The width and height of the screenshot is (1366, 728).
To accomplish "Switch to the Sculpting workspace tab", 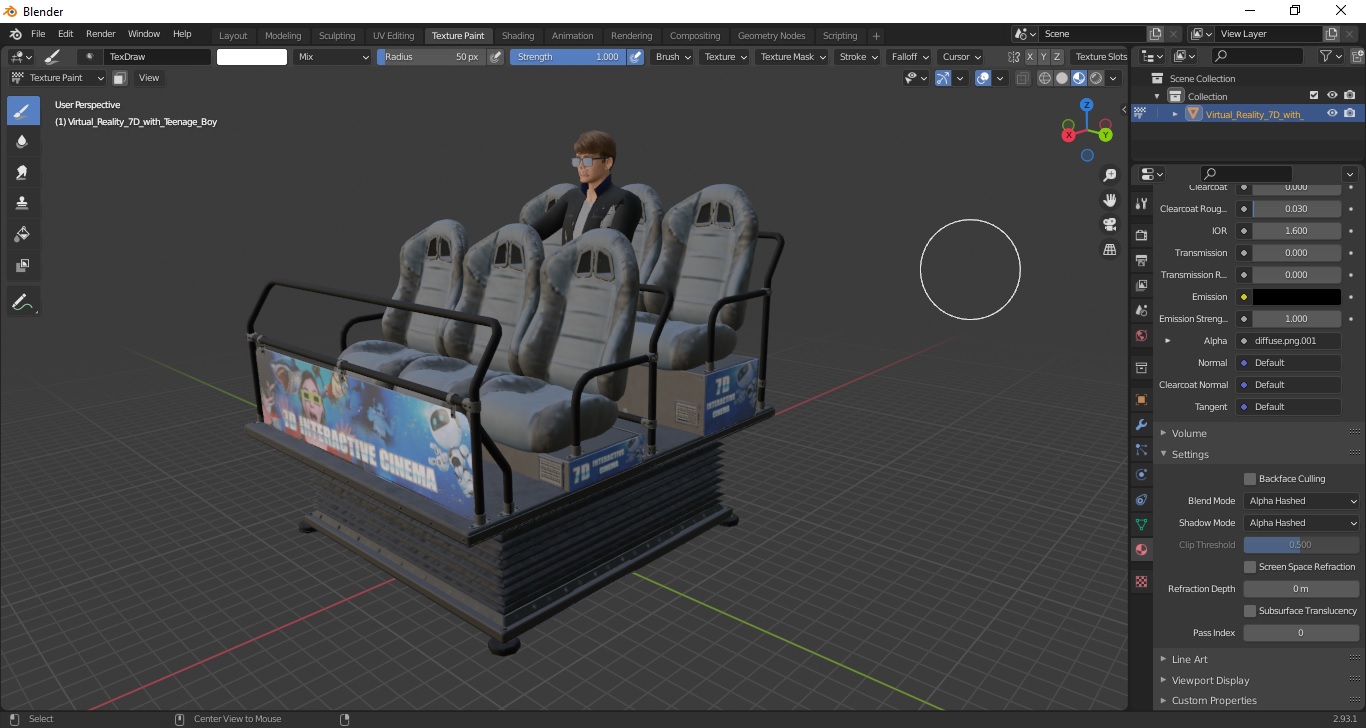I will click(x=337, y=36).
